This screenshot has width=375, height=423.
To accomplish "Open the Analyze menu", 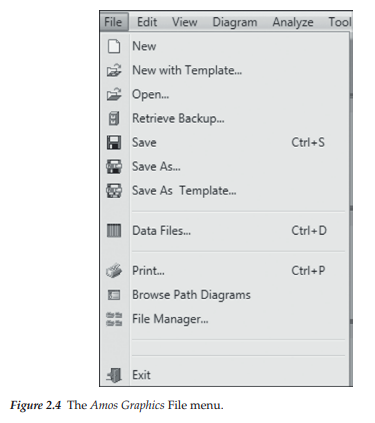I will click(293, 22).
